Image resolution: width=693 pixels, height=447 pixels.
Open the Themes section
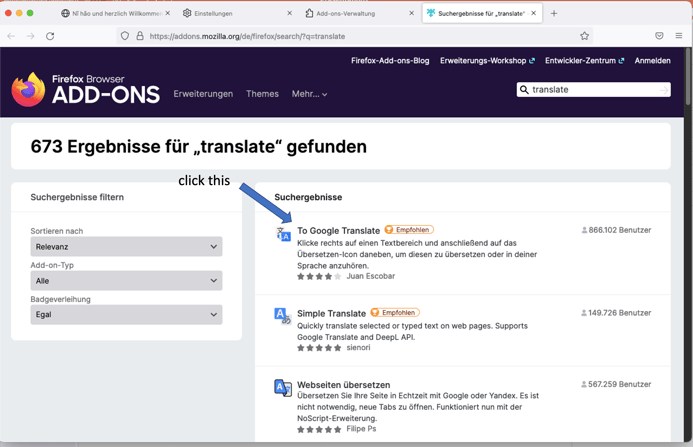pyautogui.click(x=262, y=94)
